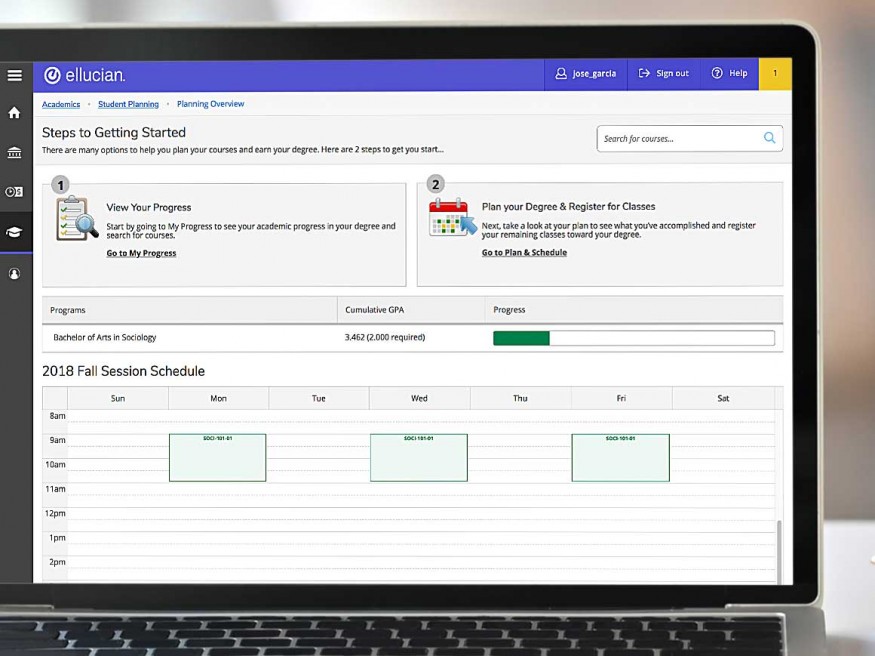The width and height of the screenshot is (875, 656).
Task: Click the profile icon beside jose_garcia
Action: click(x=560, y=73)
